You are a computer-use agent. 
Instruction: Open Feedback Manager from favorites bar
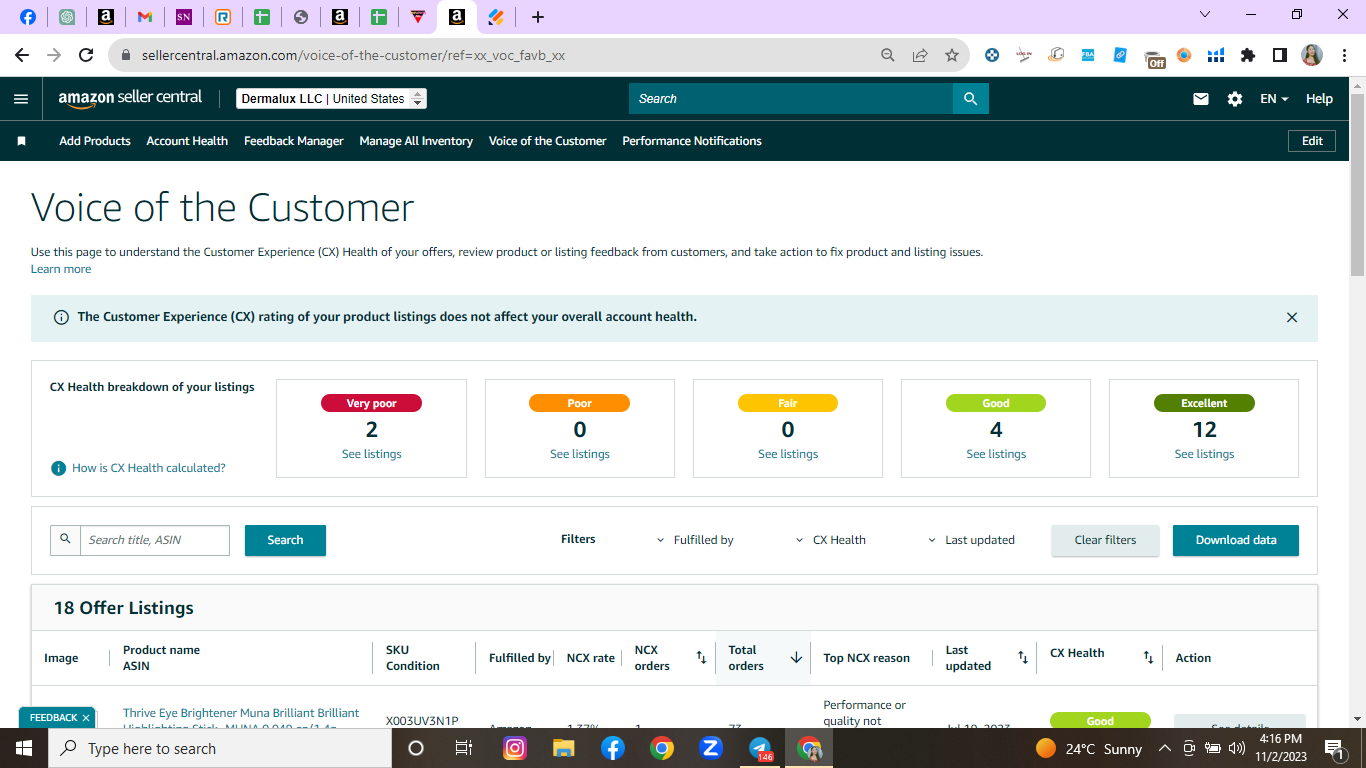pos(294,141)
